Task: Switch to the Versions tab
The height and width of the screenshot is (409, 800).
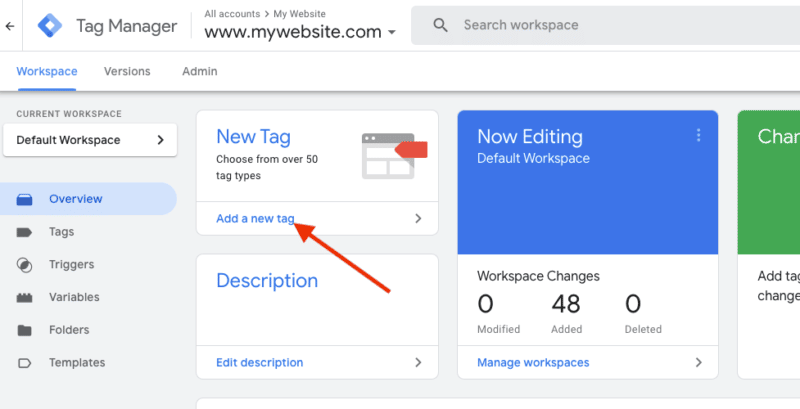Action: click(127, 71)
